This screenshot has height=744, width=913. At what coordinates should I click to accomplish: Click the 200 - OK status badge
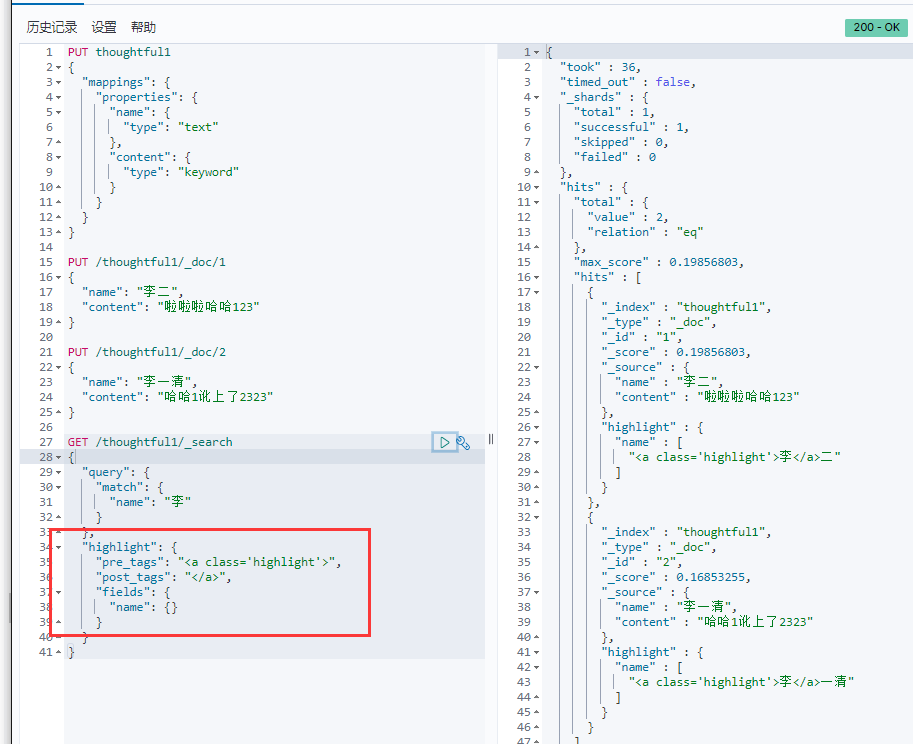[876, 27]
